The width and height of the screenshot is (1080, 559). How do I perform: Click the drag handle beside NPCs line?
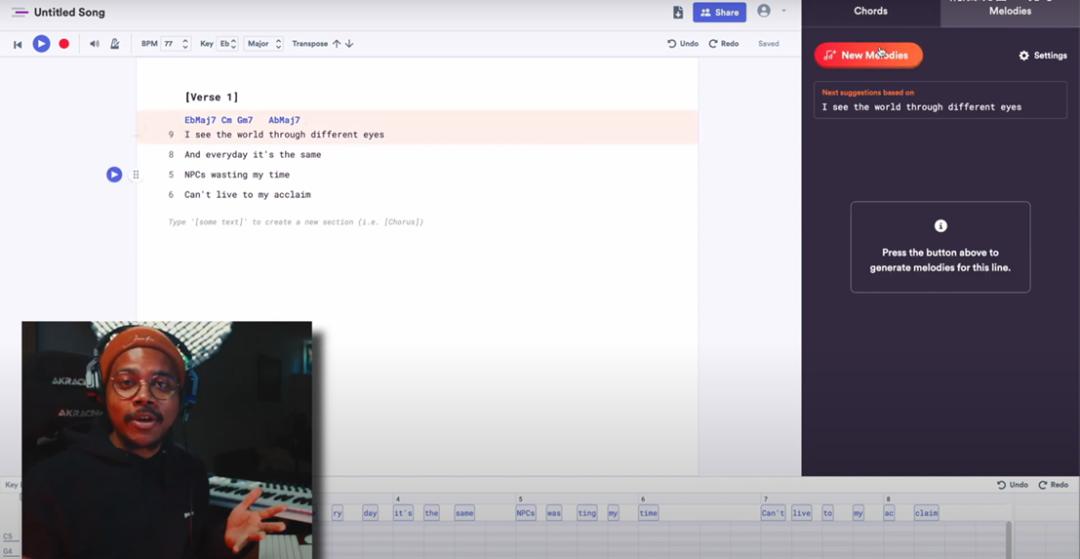pos(136,175)
